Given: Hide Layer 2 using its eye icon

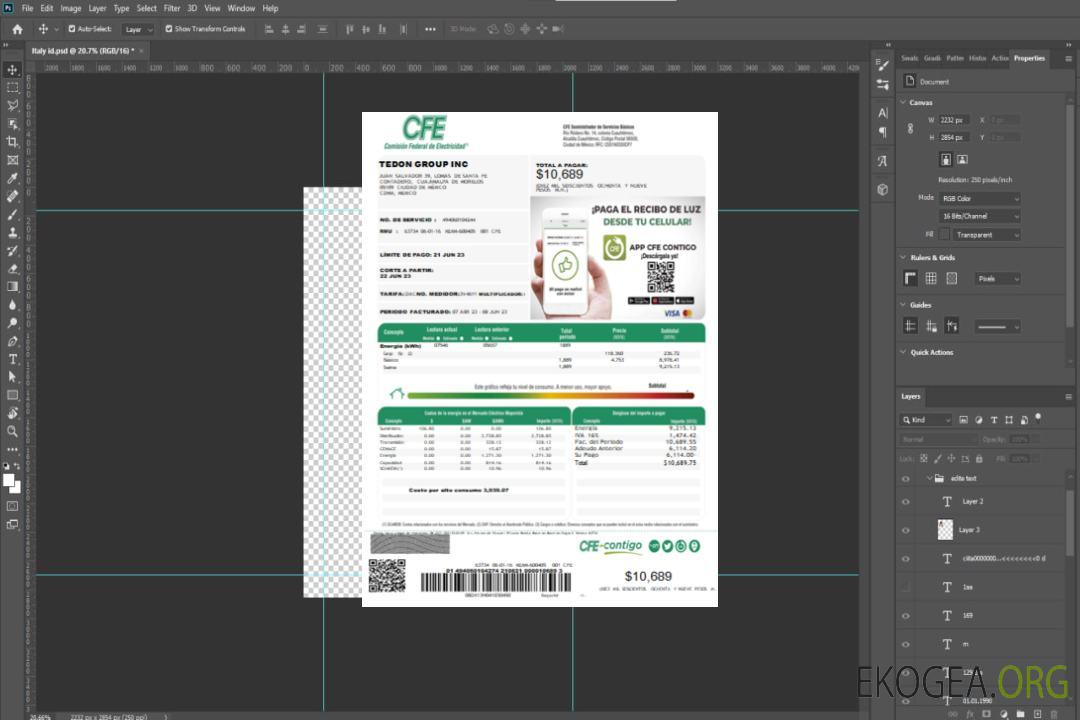Looking at the screenshot, I should (x=906, y=501).
